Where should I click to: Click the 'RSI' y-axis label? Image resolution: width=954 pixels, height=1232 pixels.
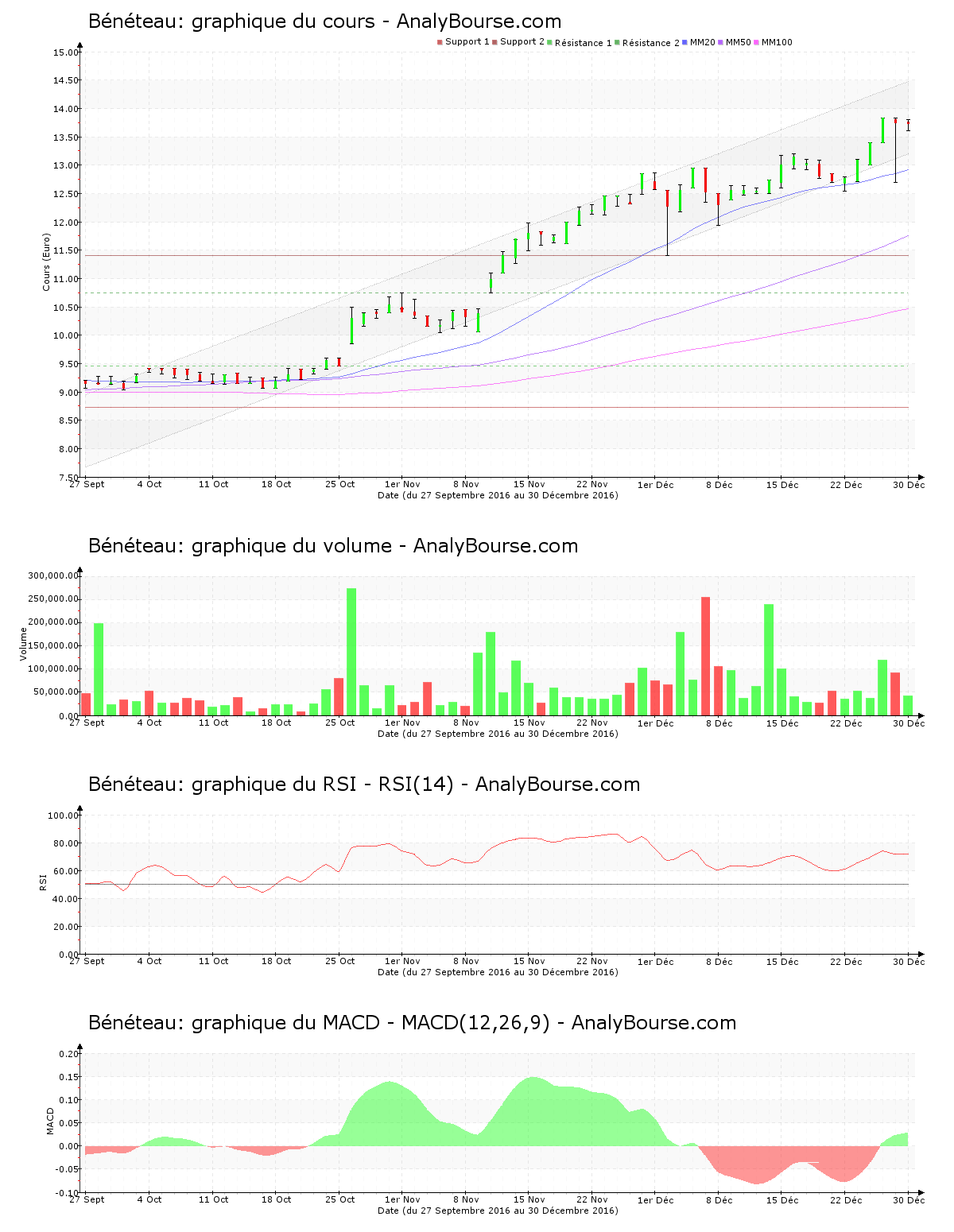(x=43, y=881)
